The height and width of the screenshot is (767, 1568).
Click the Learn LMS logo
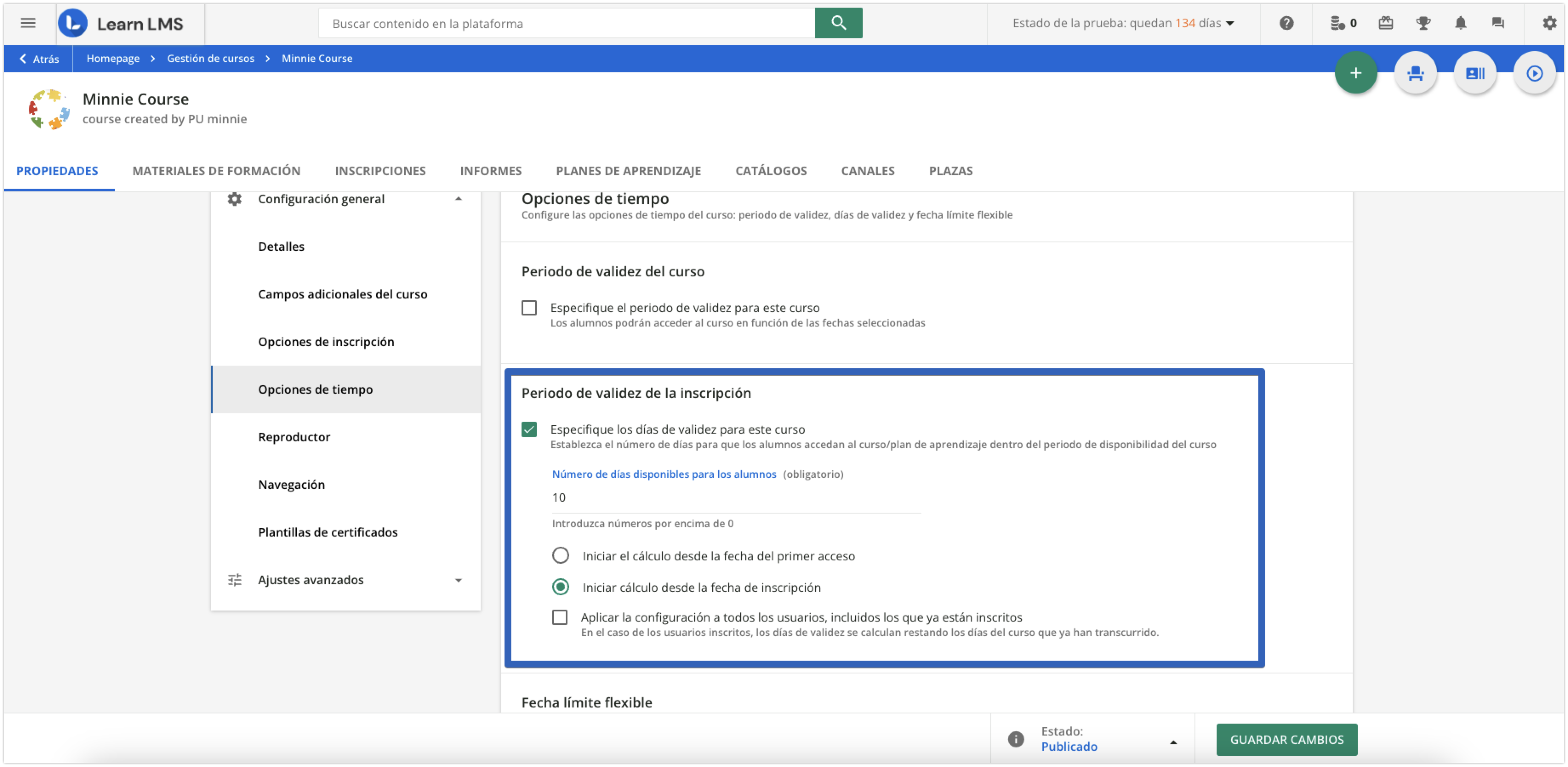tap(121, 23)
